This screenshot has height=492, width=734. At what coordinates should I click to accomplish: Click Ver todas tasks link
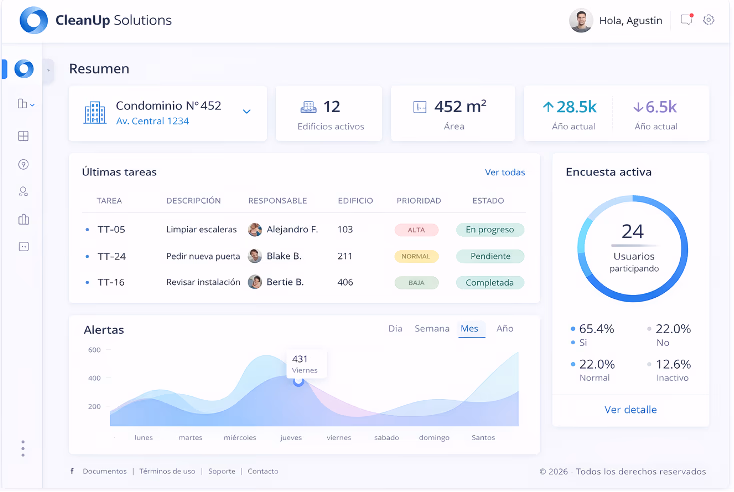pos(504,172)
